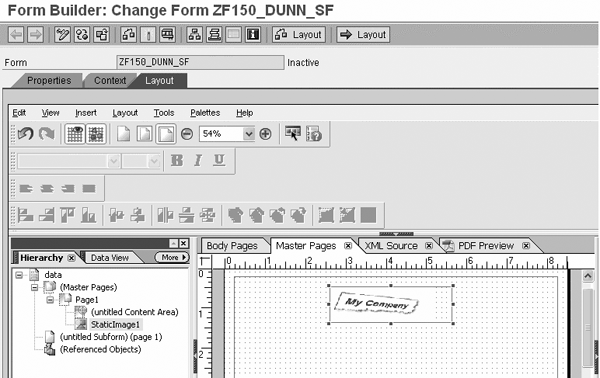Click the zoom in plus icon
The height and width of the screenshot is (378, 600).
[x=265, y=134]
